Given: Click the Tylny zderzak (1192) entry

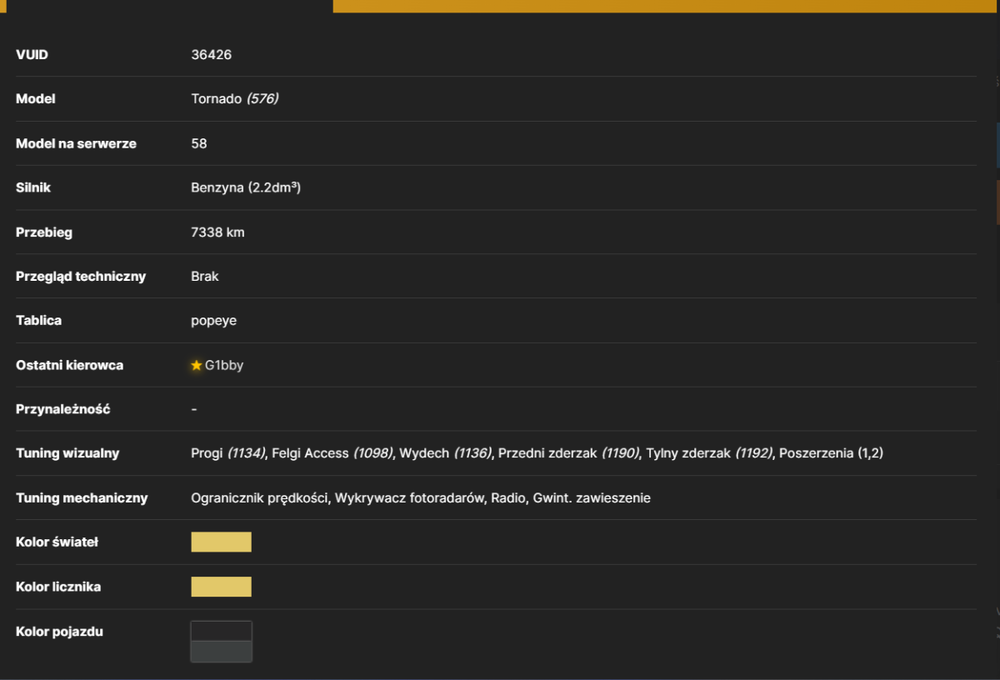Looking at the screenshot, I should pos(709,454).
